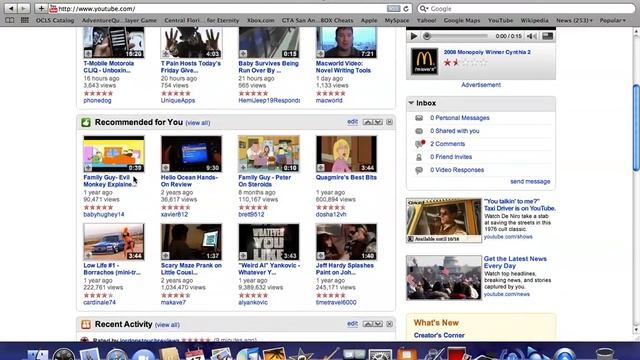The width and height of the screenshot is (640, 360).
Task: Toggle ad video fullscreen icon
Action: point(547,36)
